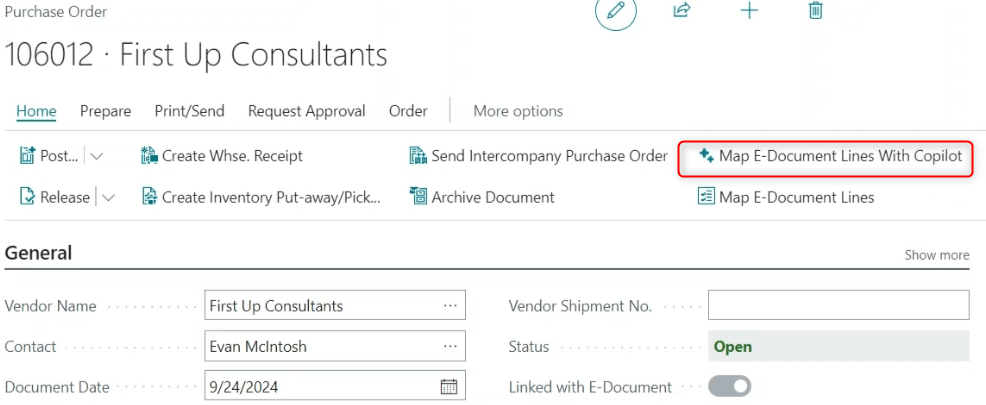Choose Send Intercompany Purchase Order

(538, 156)
